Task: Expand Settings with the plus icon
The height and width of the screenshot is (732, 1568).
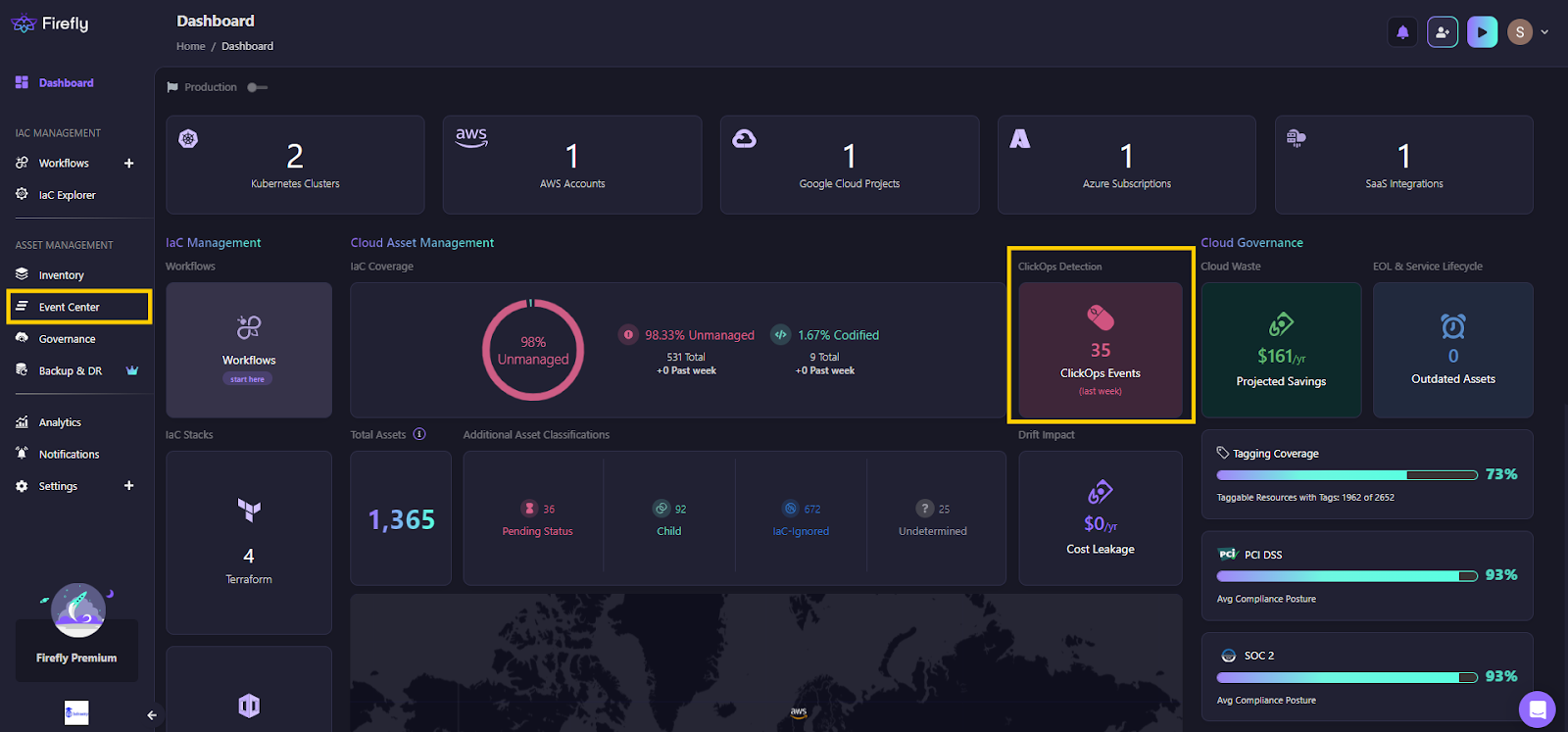Action: point(128,486)
